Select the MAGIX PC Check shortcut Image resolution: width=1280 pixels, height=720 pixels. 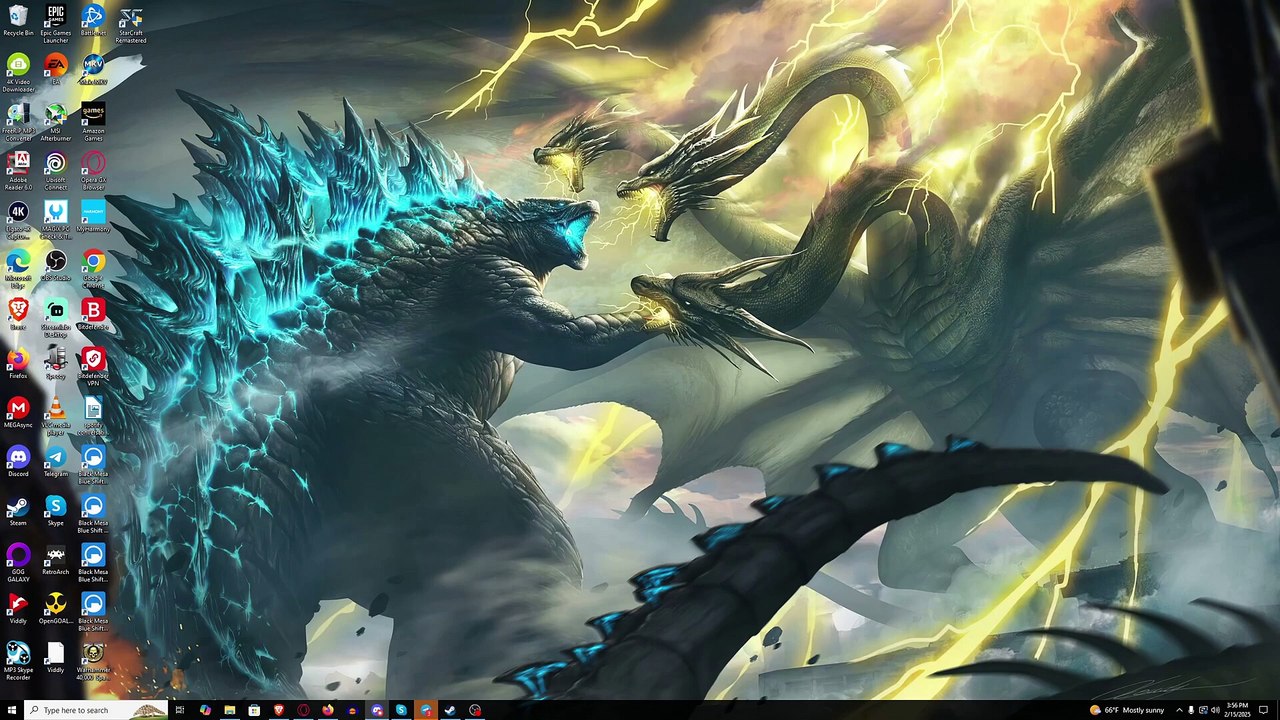[56, 220]
